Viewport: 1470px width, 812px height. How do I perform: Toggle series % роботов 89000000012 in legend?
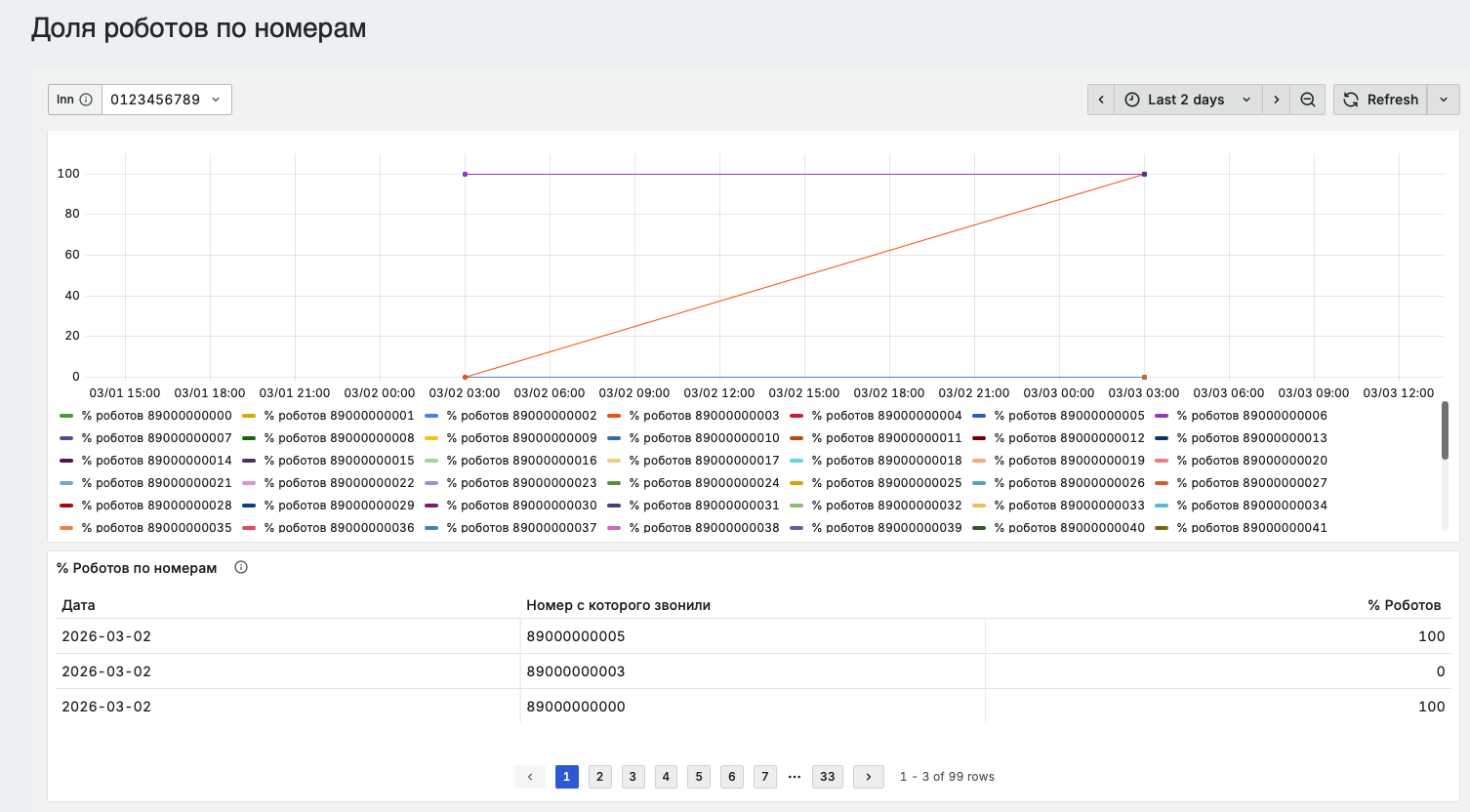(1070, 438)
